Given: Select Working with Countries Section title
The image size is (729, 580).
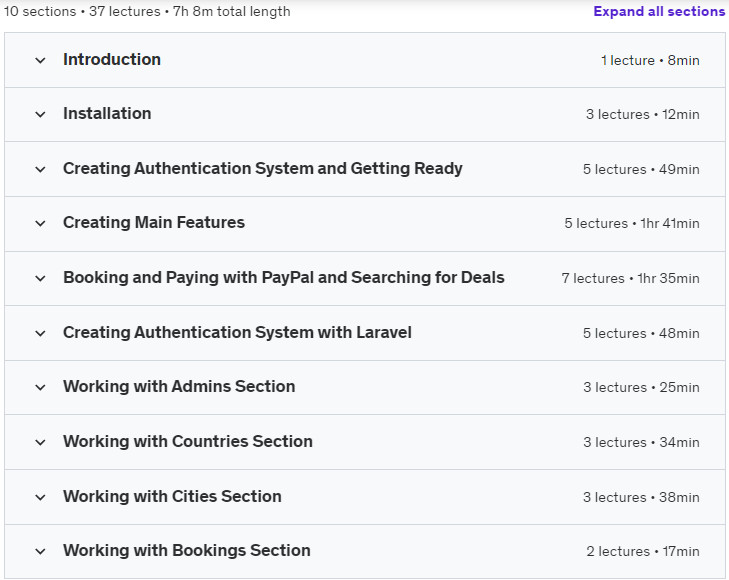Looking at the screenshot, I should tap(188, 441).
